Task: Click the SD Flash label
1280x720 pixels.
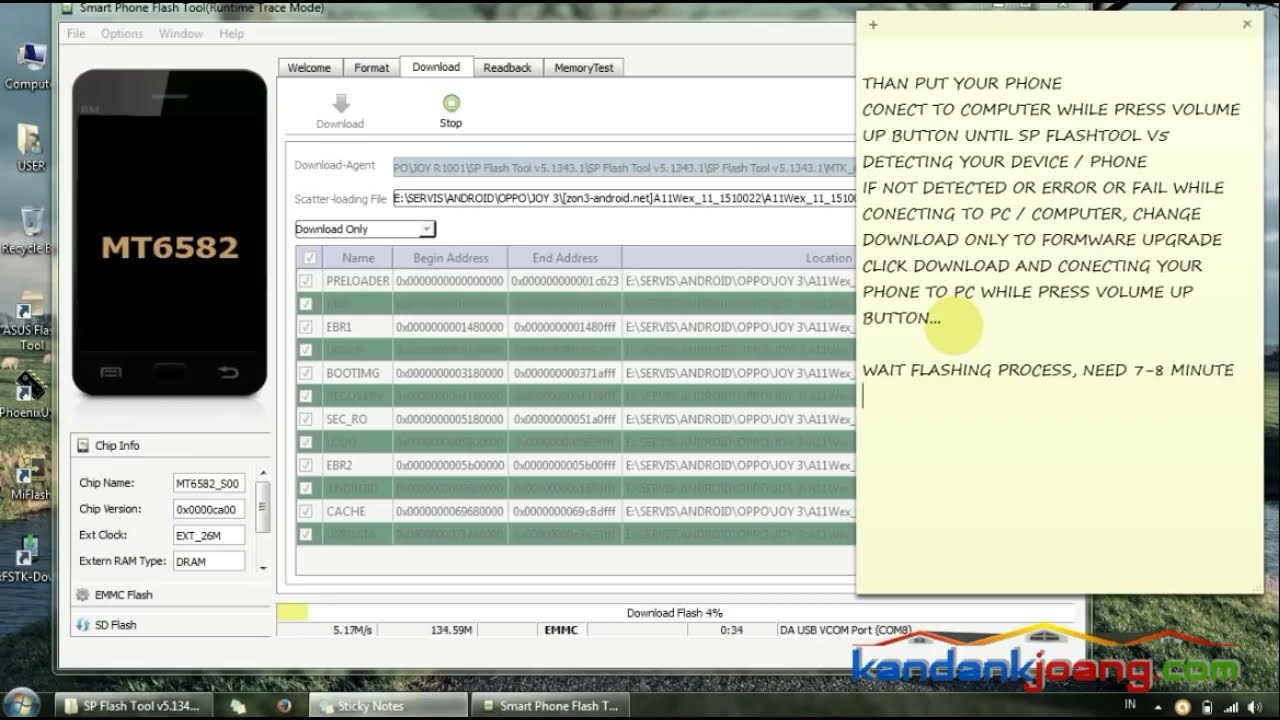Action: 116,625
